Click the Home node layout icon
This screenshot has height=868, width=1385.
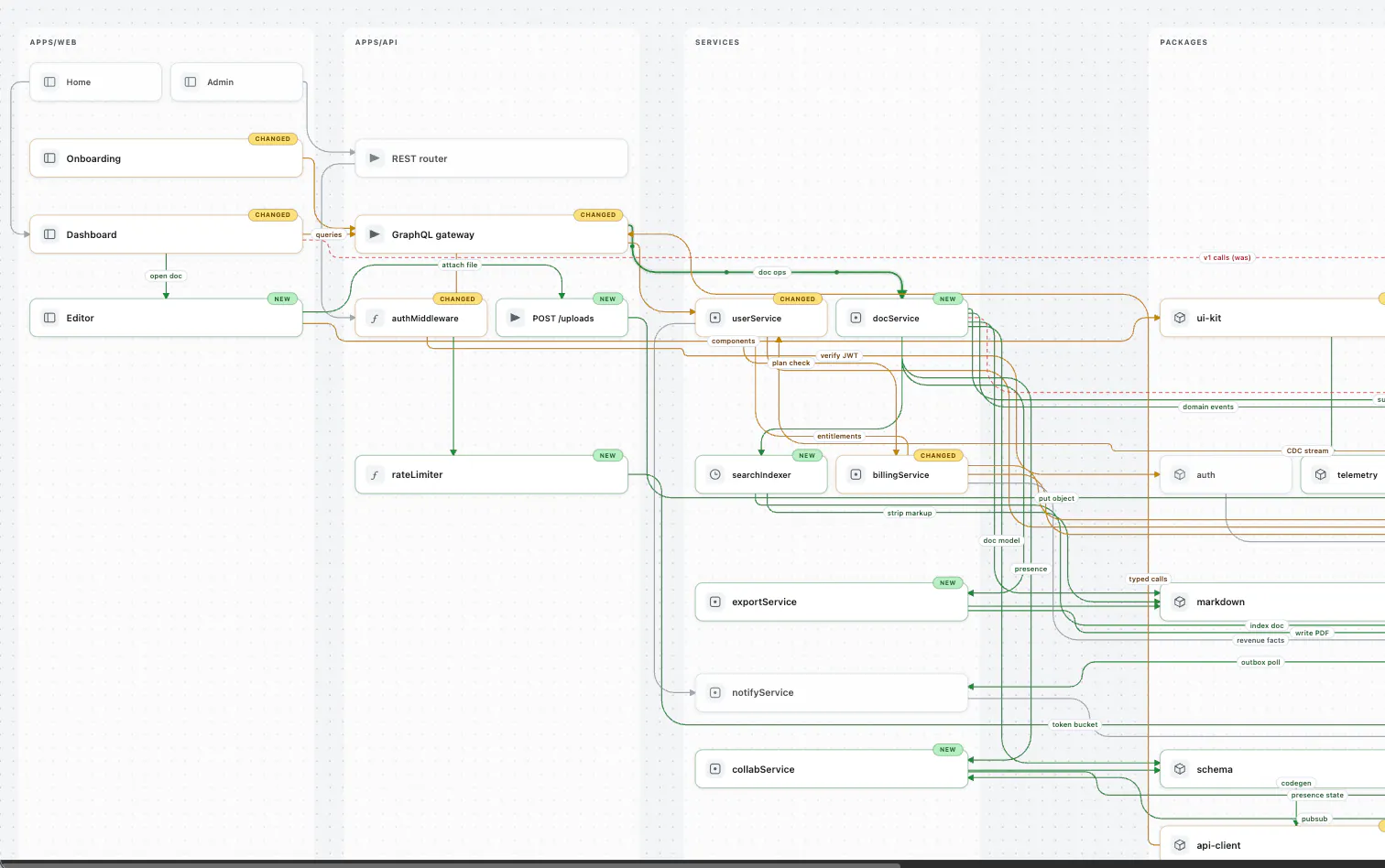pos(49,82)
